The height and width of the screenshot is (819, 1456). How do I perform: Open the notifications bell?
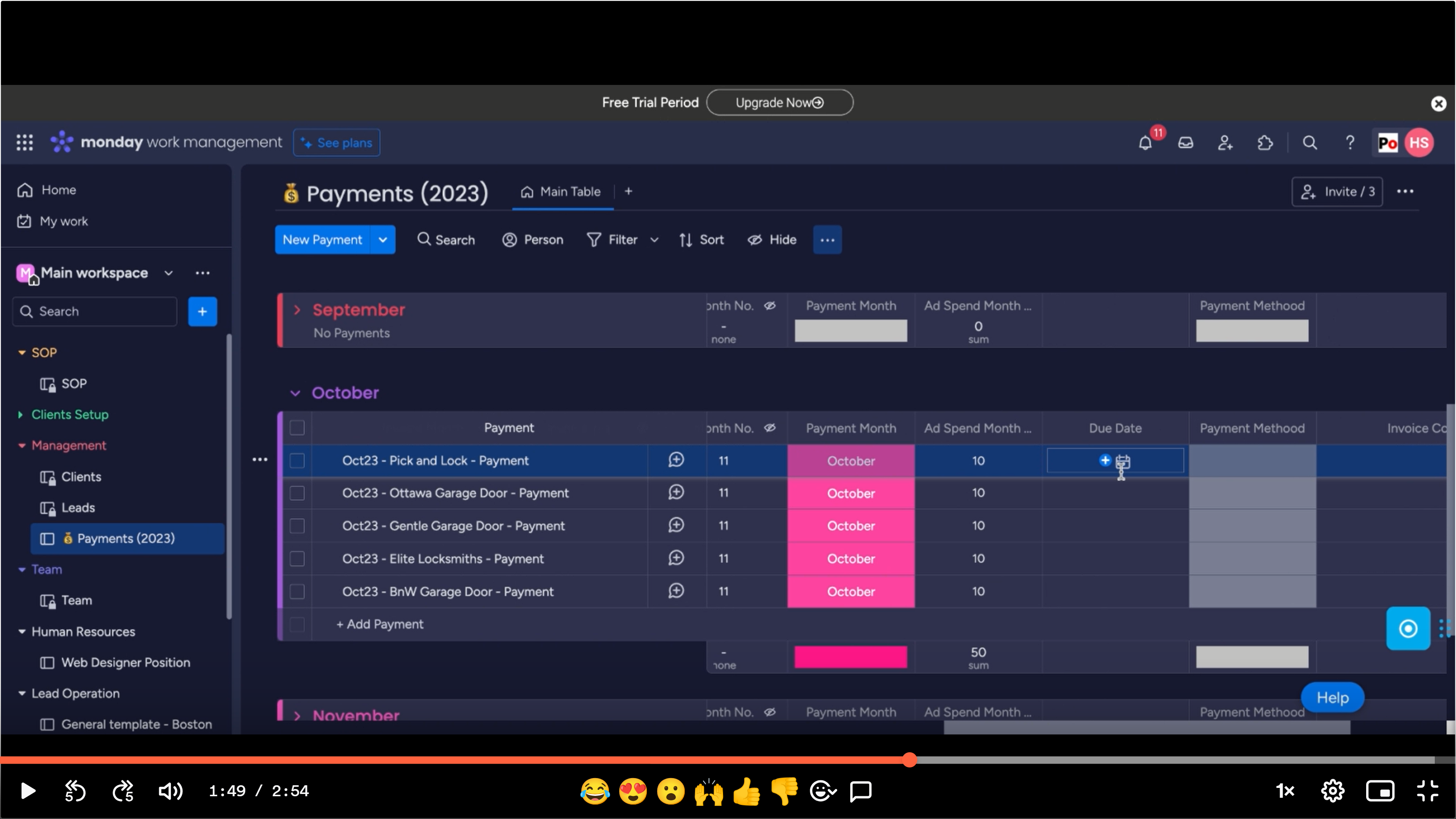(1145, 143)
